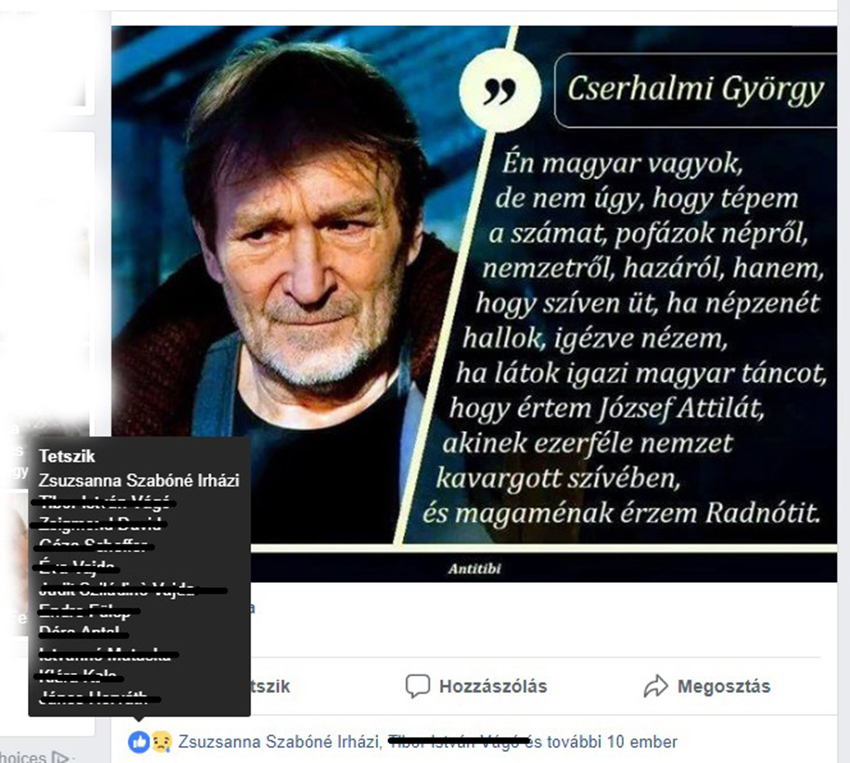
Task: Click the speech bubble comment icon
Action: pos(417,686)
